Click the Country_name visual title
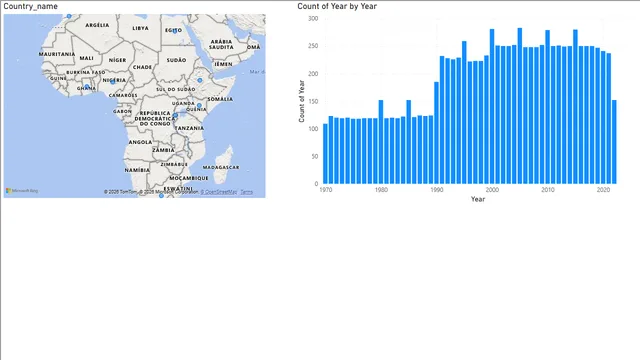 pyautogui.click(x=31, y=6)
